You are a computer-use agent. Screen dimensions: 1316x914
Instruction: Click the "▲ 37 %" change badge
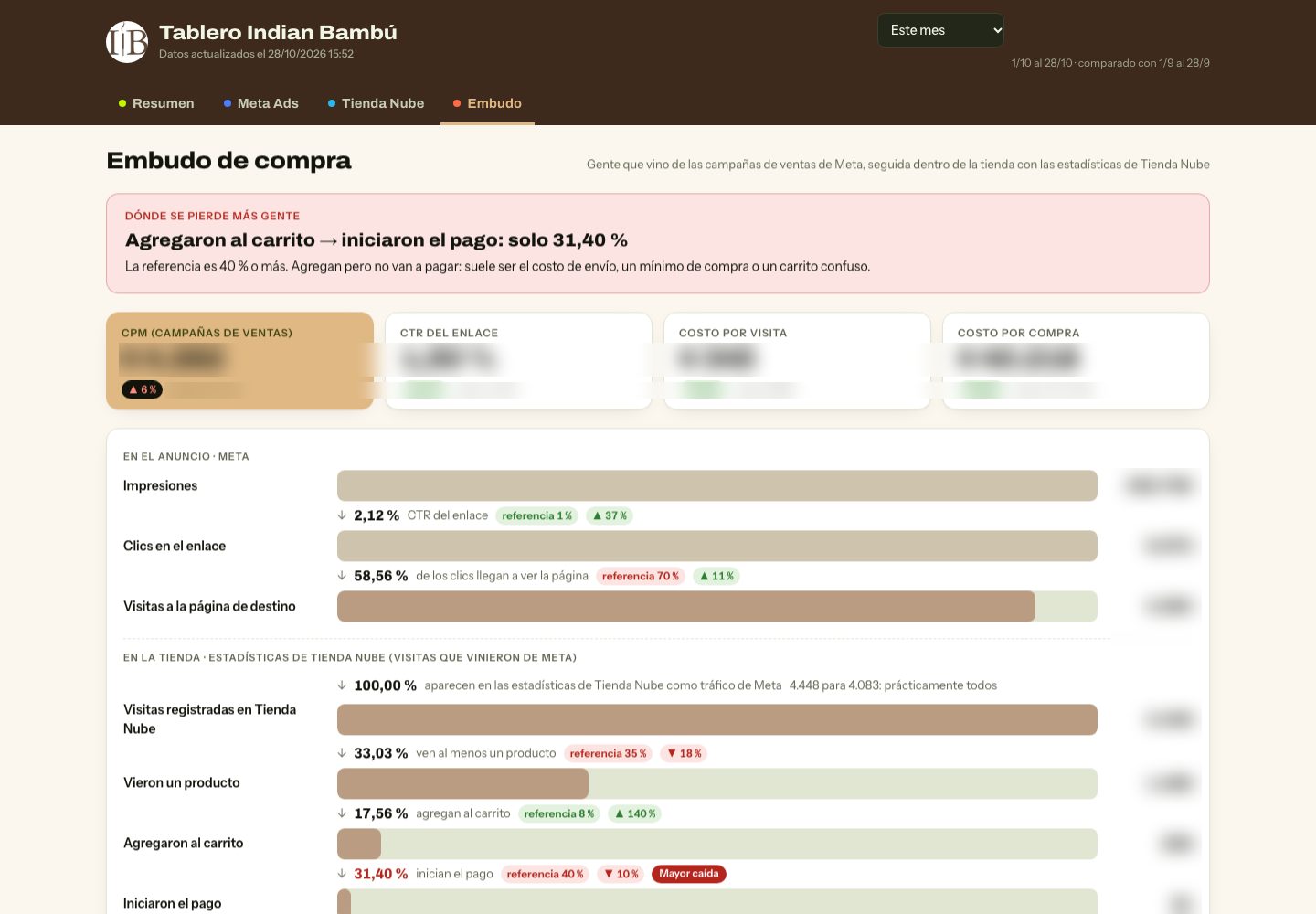click(x=610, y=515)
